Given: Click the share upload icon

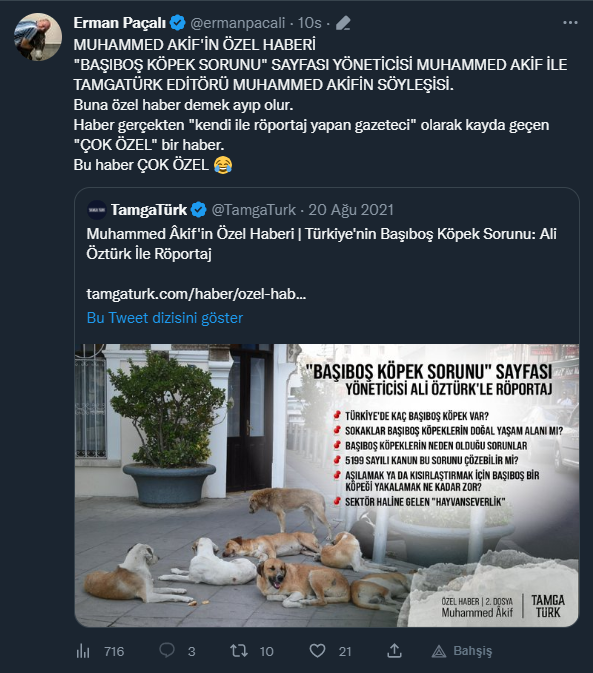Looking at the screenshot, I should click(x=394, y=651).
